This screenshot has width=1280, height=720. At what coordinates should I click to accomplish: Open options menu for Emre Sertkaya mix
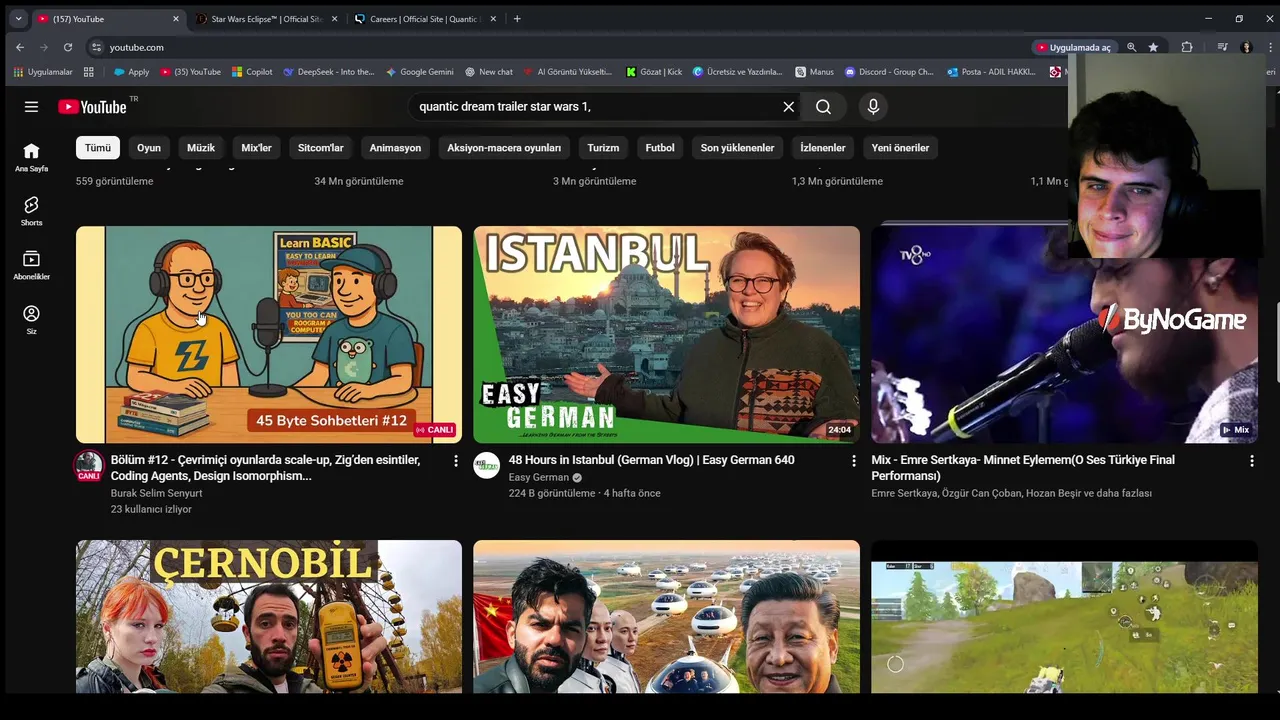pos(1251,461)
